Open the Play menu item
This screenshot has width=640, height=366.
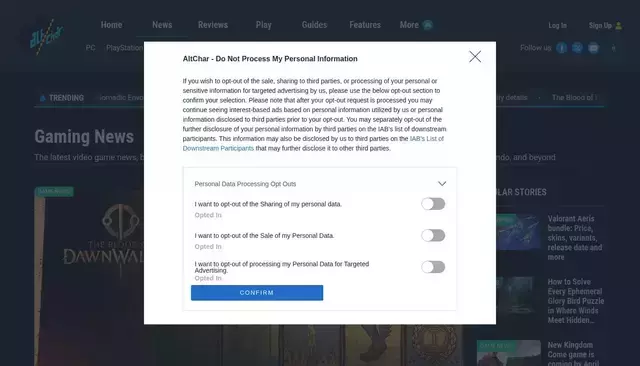coord(263,25)
